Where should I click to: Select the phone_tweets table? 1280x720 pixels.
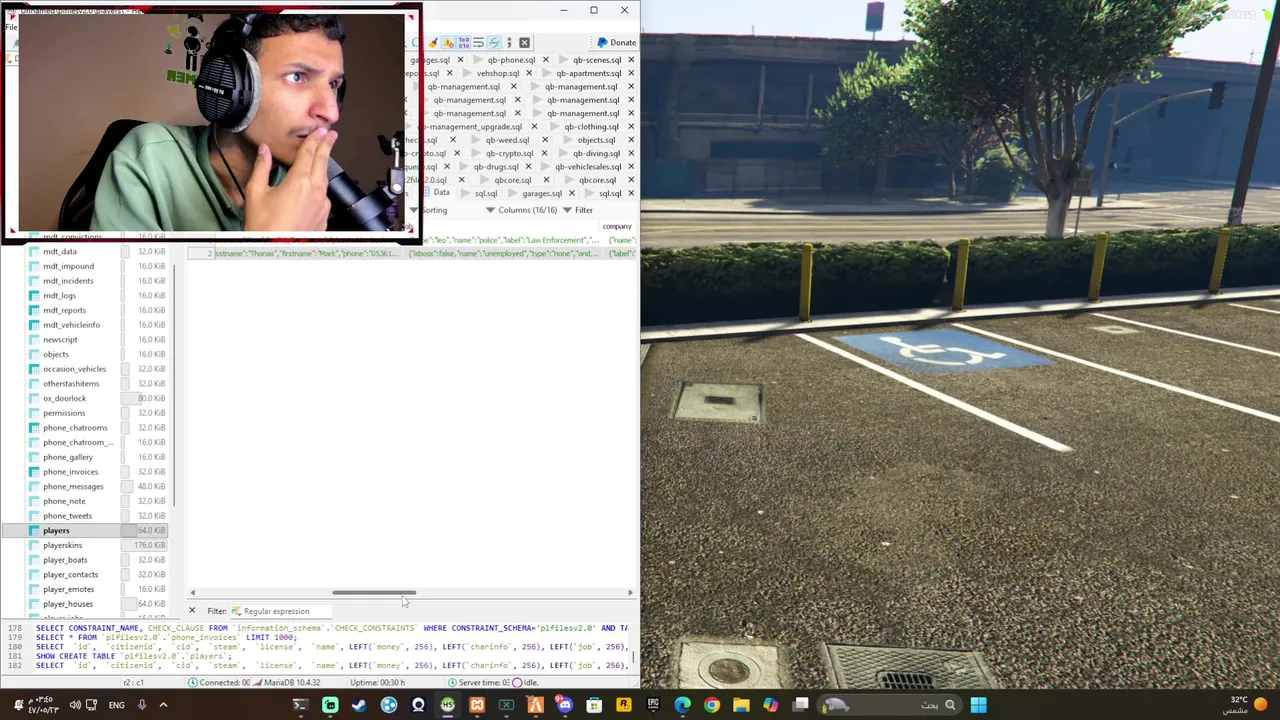[x=67, y=516]
